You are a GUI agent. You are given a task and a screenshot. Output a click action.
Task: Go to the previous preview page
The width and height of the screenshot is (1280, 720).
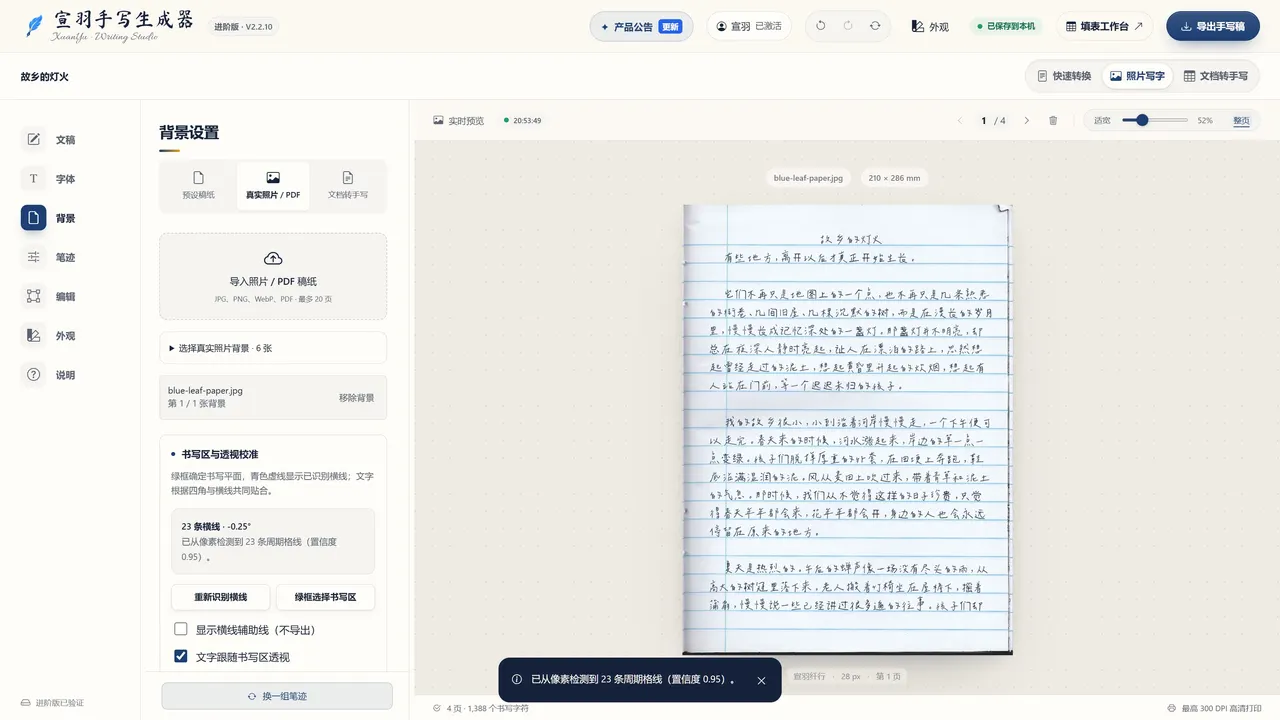coord(960,121)
